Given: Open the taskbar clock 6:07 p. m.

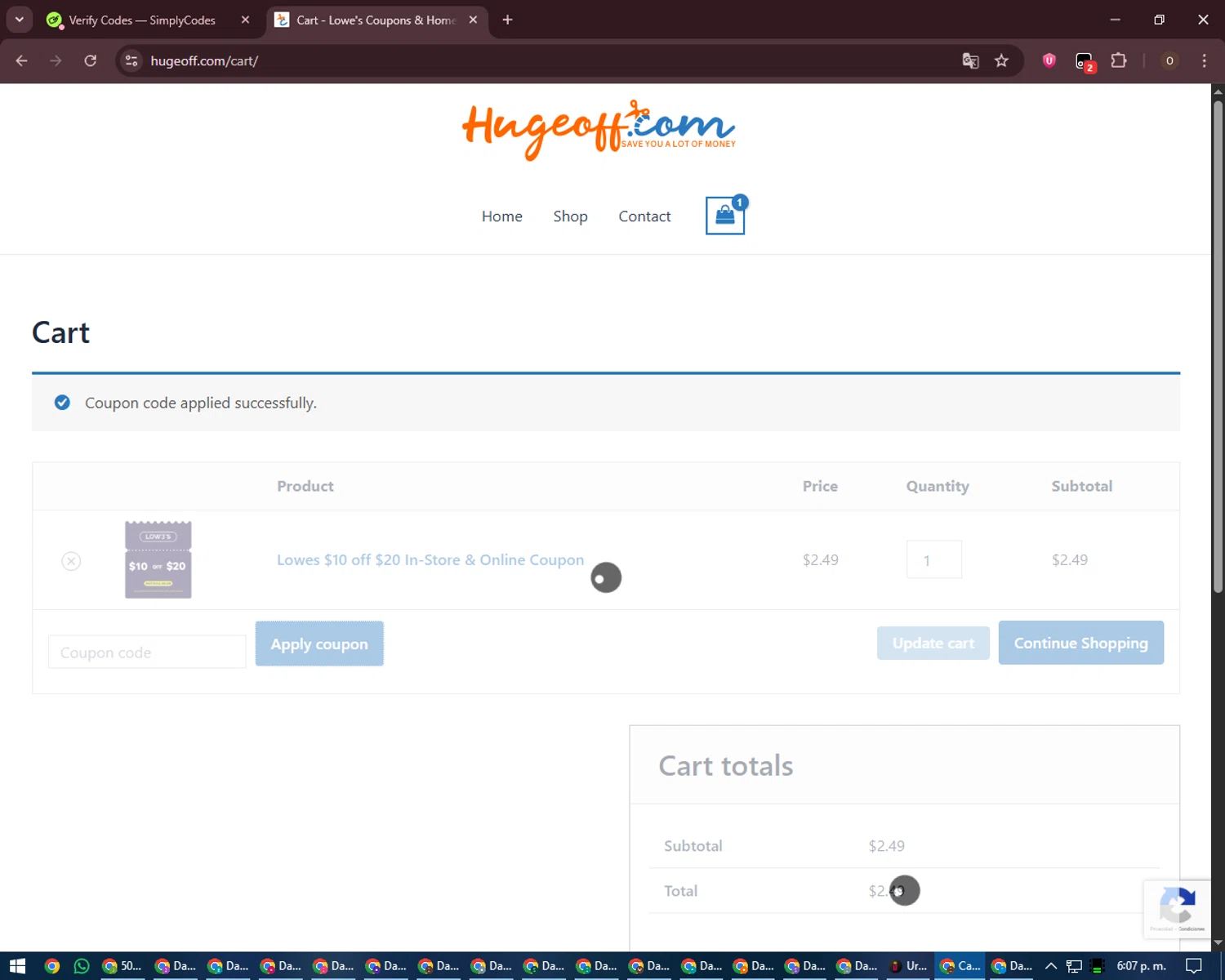Looking at the screenshot, I should click(1141, 966).
